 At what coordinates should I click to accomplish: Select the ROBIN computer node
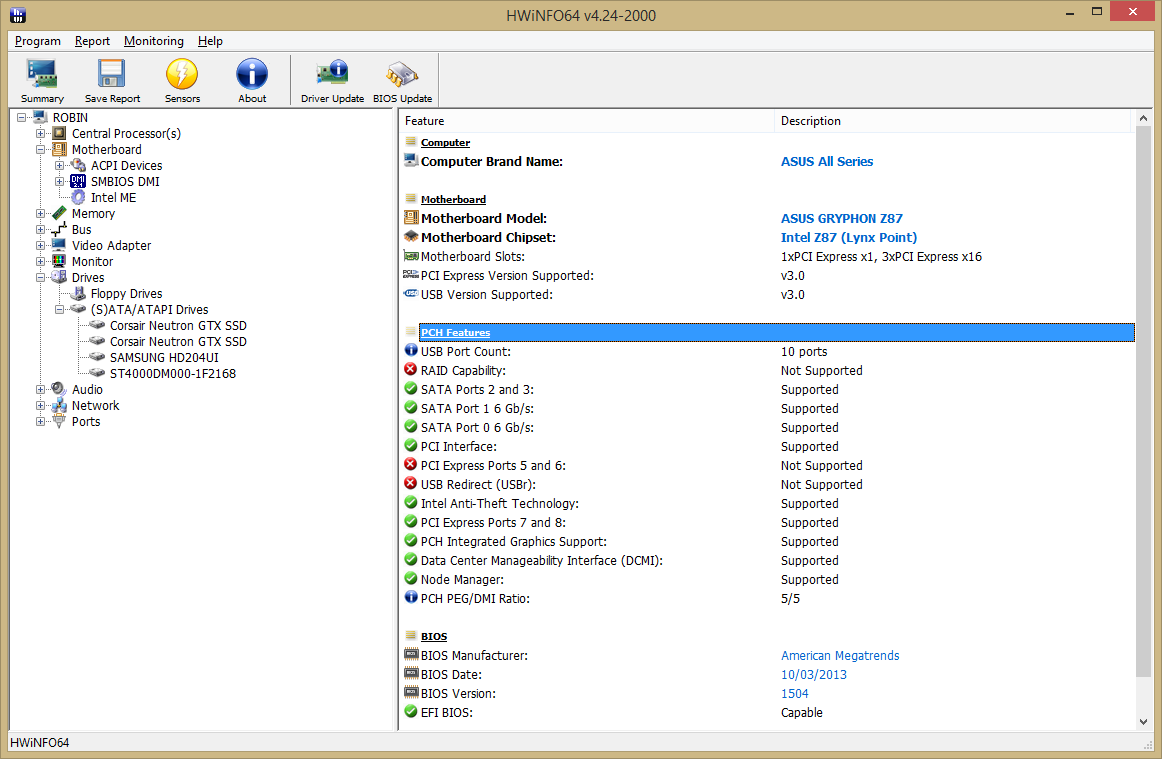[x=70, y=118]
